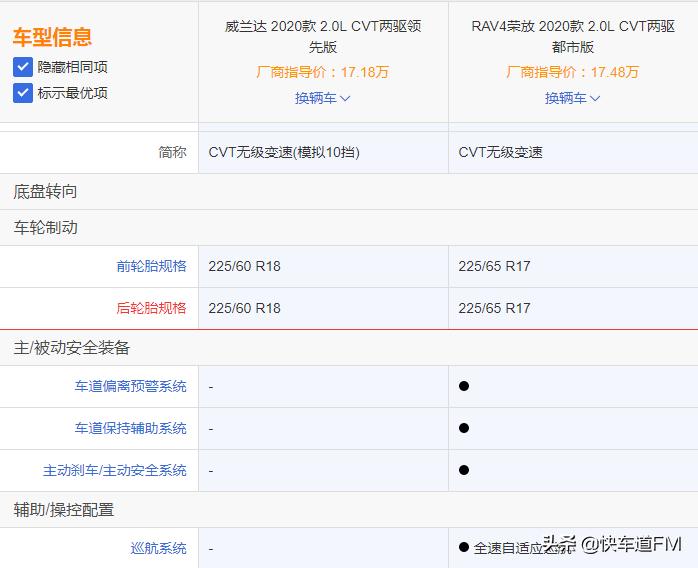Image resolution: width=698 pixels, height=568 pixels.
Task: Open the 前轮胎规格 parameter link
Action: (x=151, y=266)
